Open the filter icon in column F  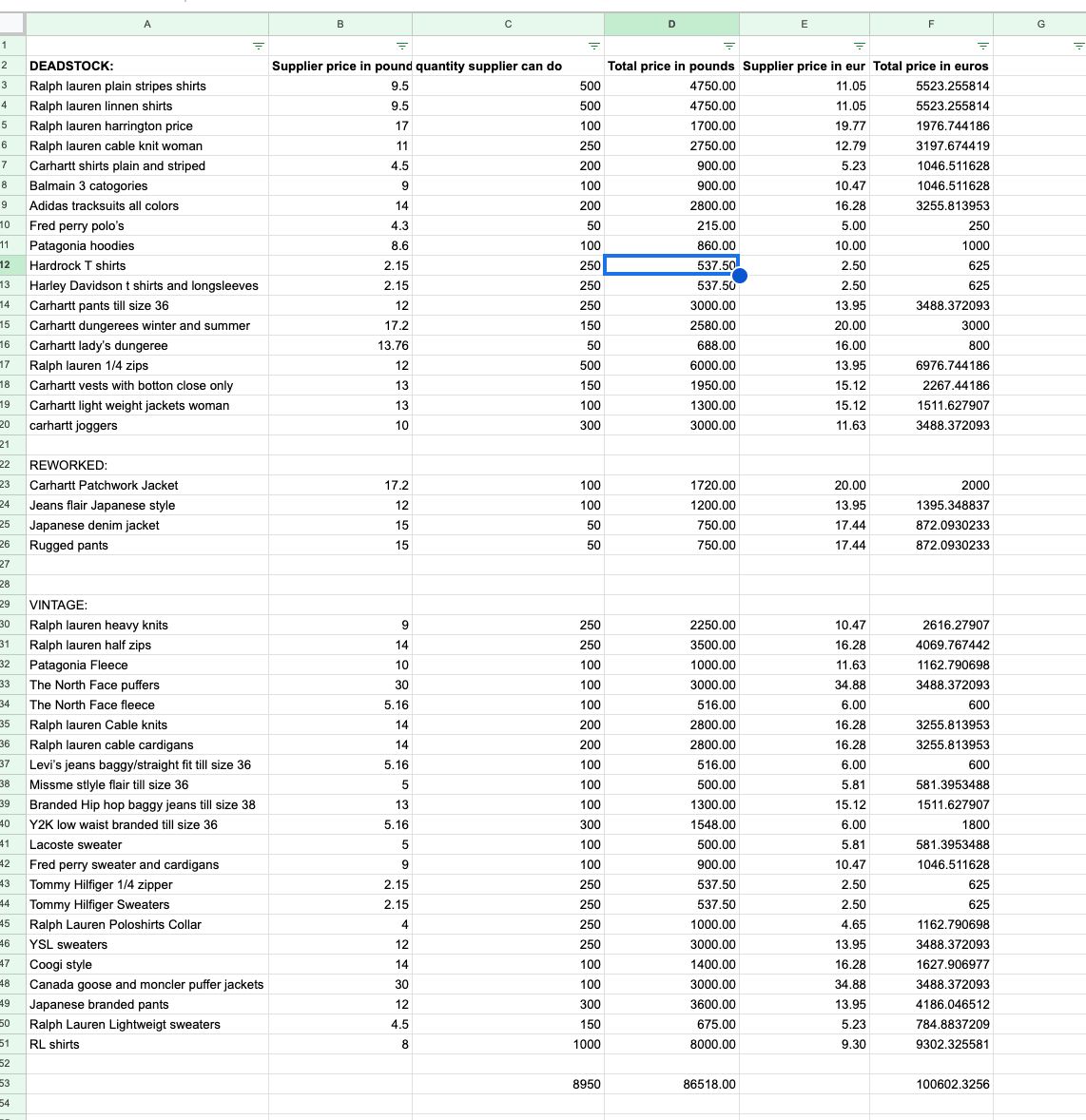(983, 46)
